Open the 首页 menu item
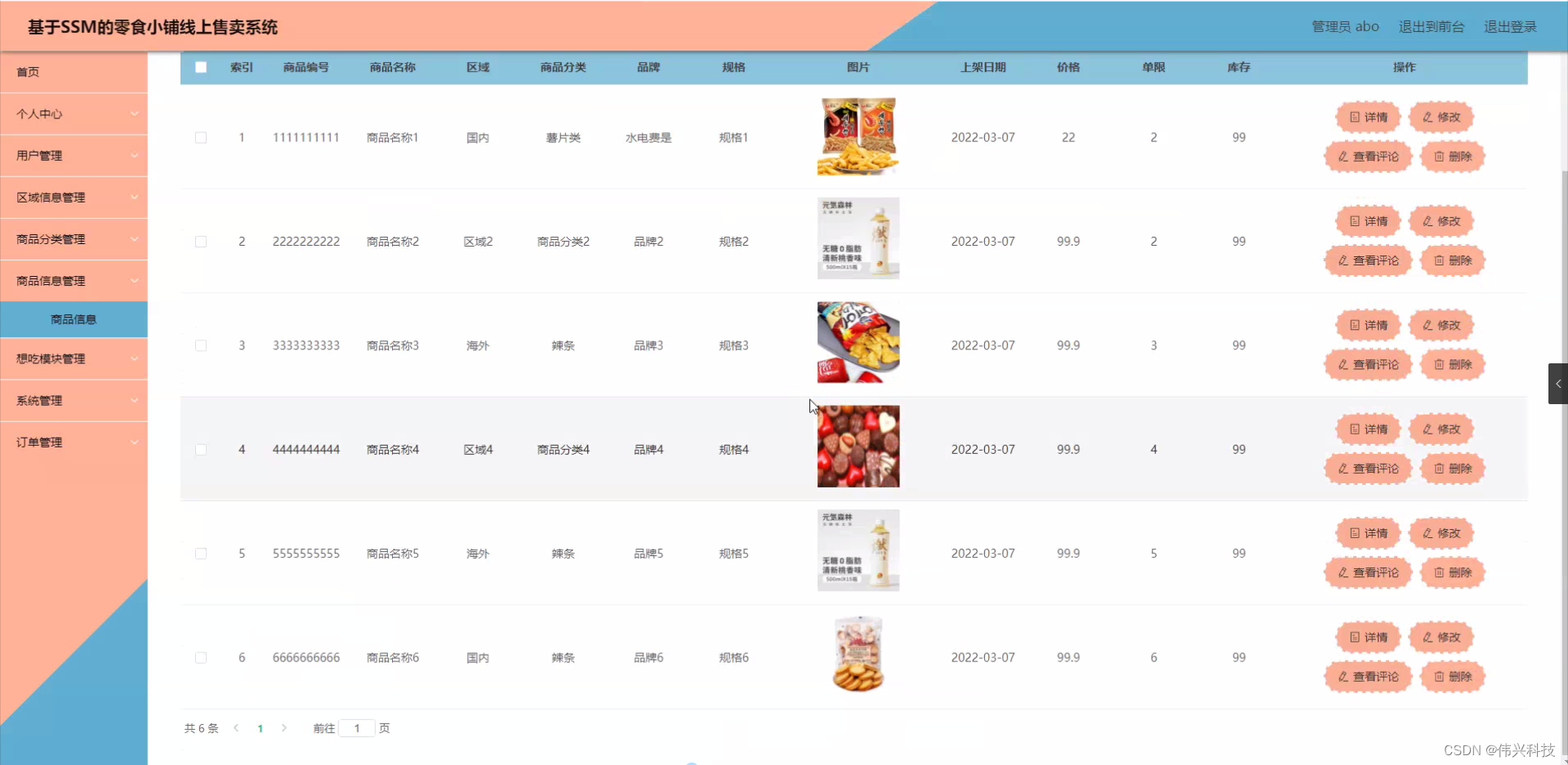1568x765 pixels. coord(27,72)
